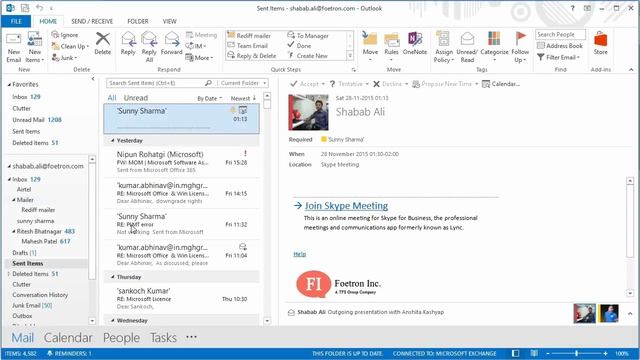Open the IM reply dropdown
Viewport: 640px width, 360px height.
pyautogui.click(x=196, y=46)
